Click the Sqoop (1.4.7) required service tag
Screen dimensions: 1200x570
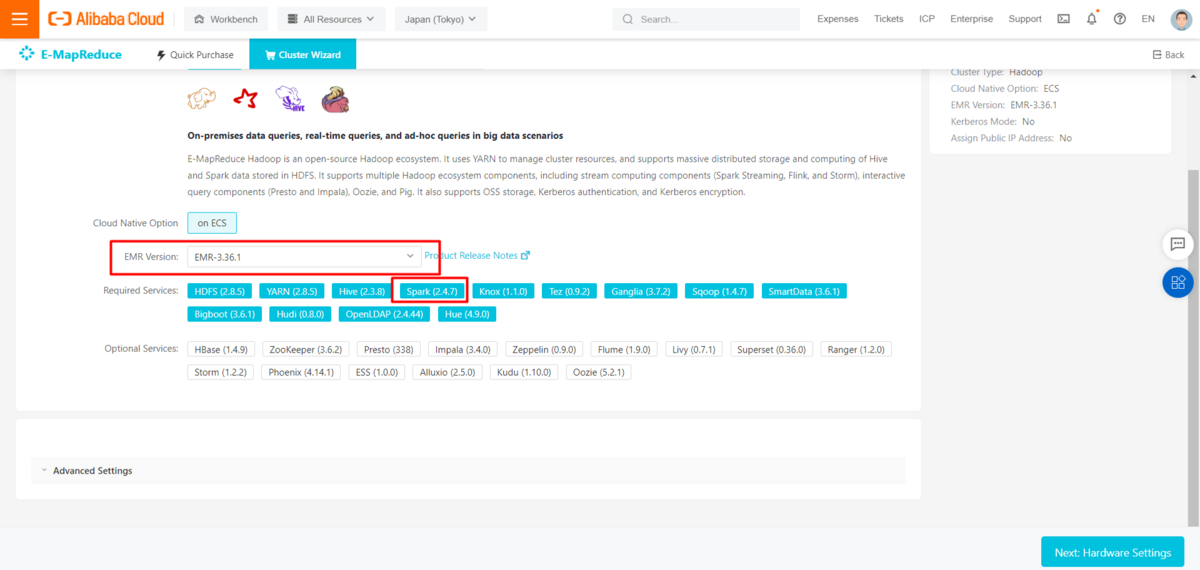[x=720, y=291]
